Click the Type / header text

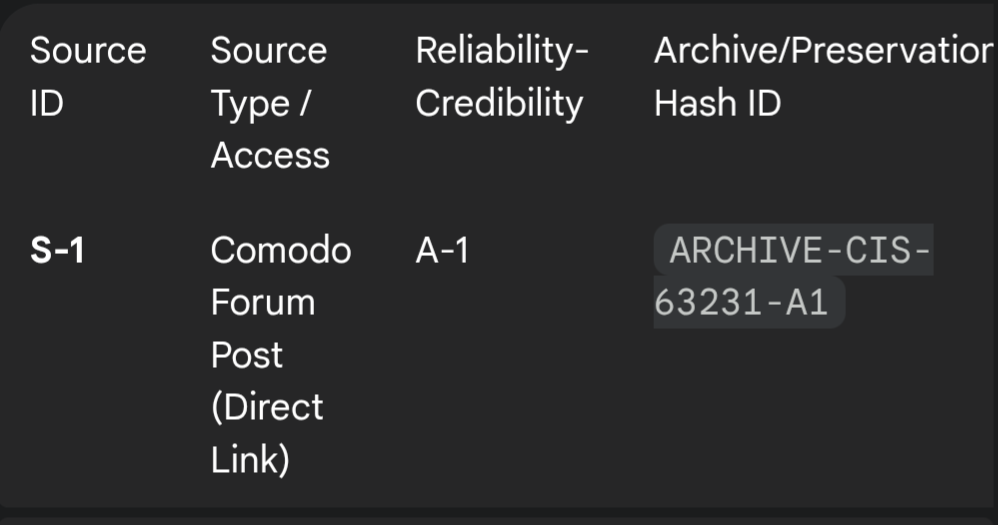(x=260, y=103)
